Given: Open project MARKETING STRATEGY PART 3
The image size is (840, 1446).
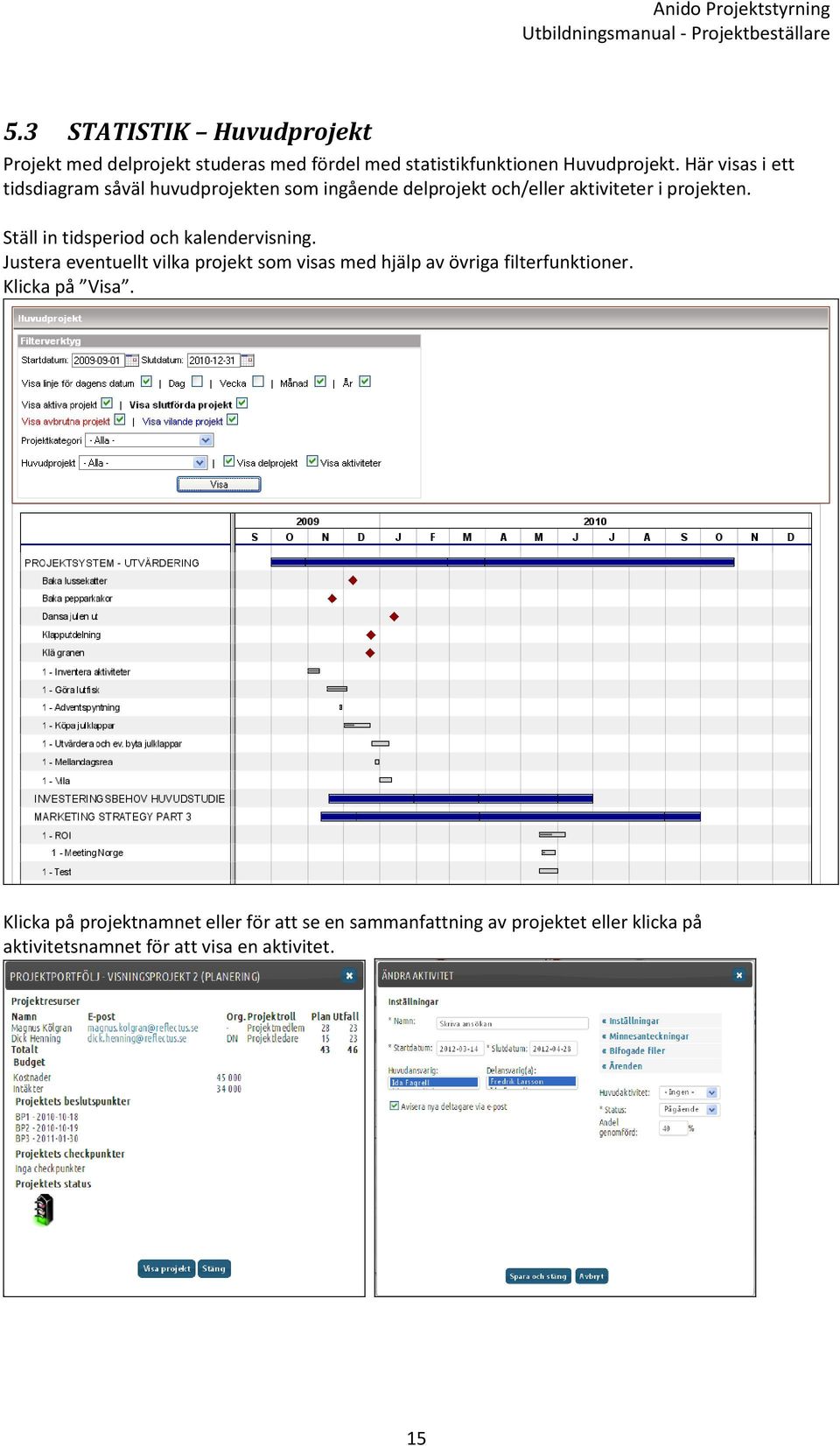Looking at the screenshot, I should (x=113, y=817).
